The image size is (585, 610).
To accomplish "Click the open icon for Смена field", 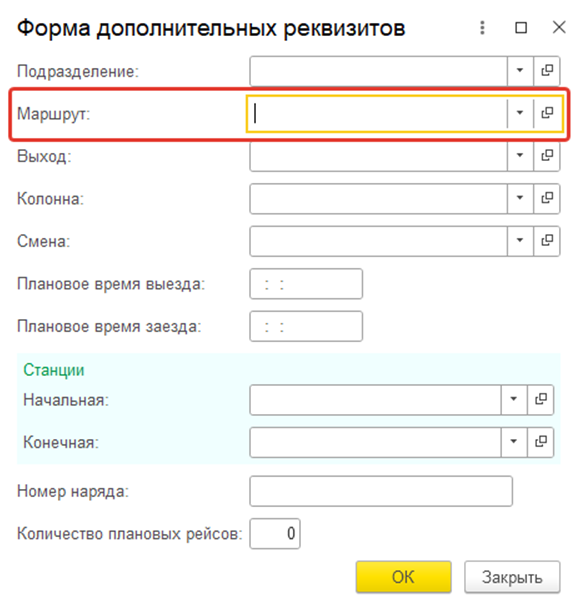I will [x=547, y=240].
